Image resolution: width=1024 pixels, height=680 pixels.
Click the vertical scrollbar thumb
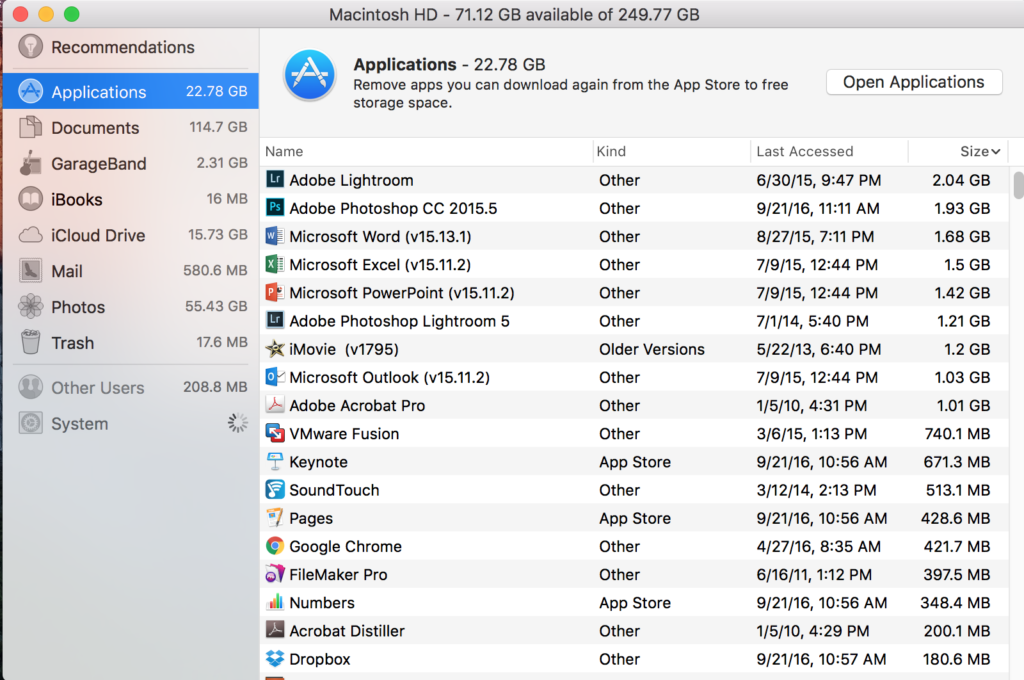1018,185
